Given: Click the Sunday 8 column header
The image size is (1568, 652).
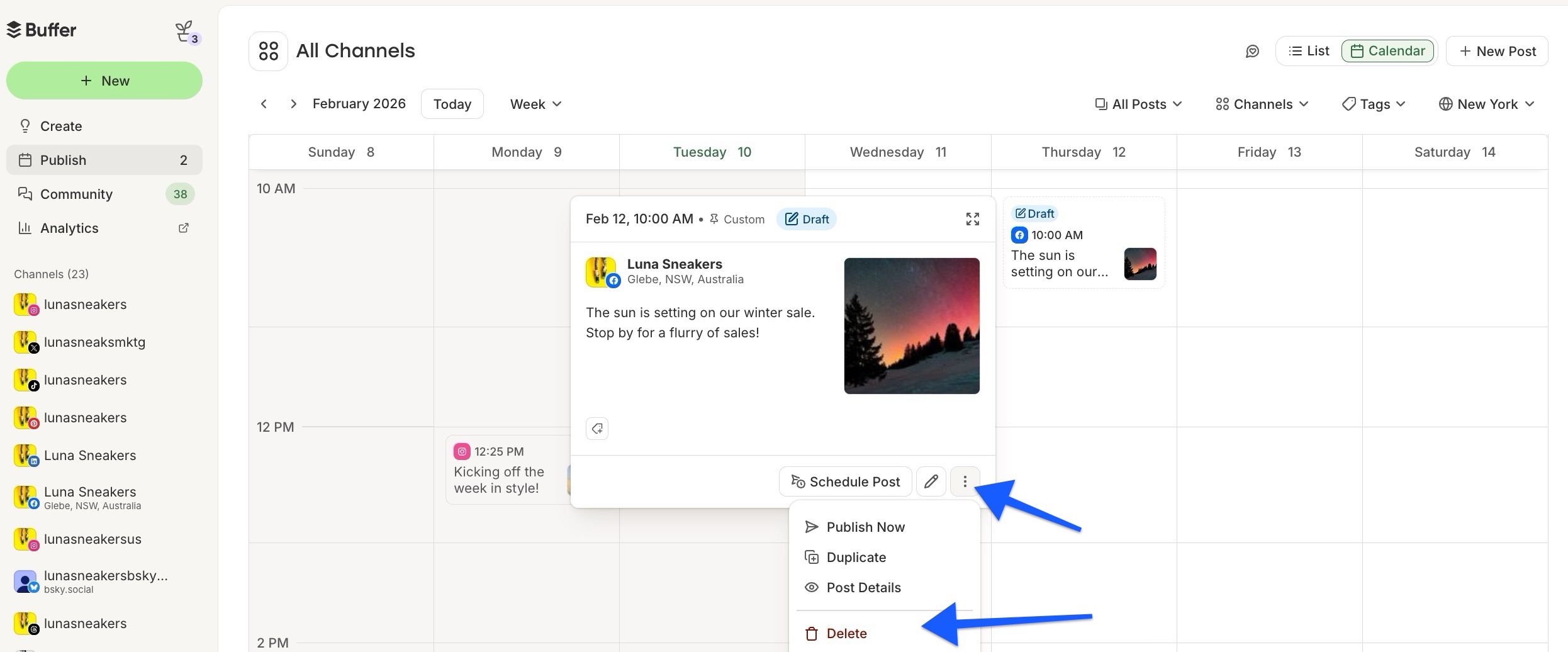Looking at the screenshot, I should click(341, 152).
